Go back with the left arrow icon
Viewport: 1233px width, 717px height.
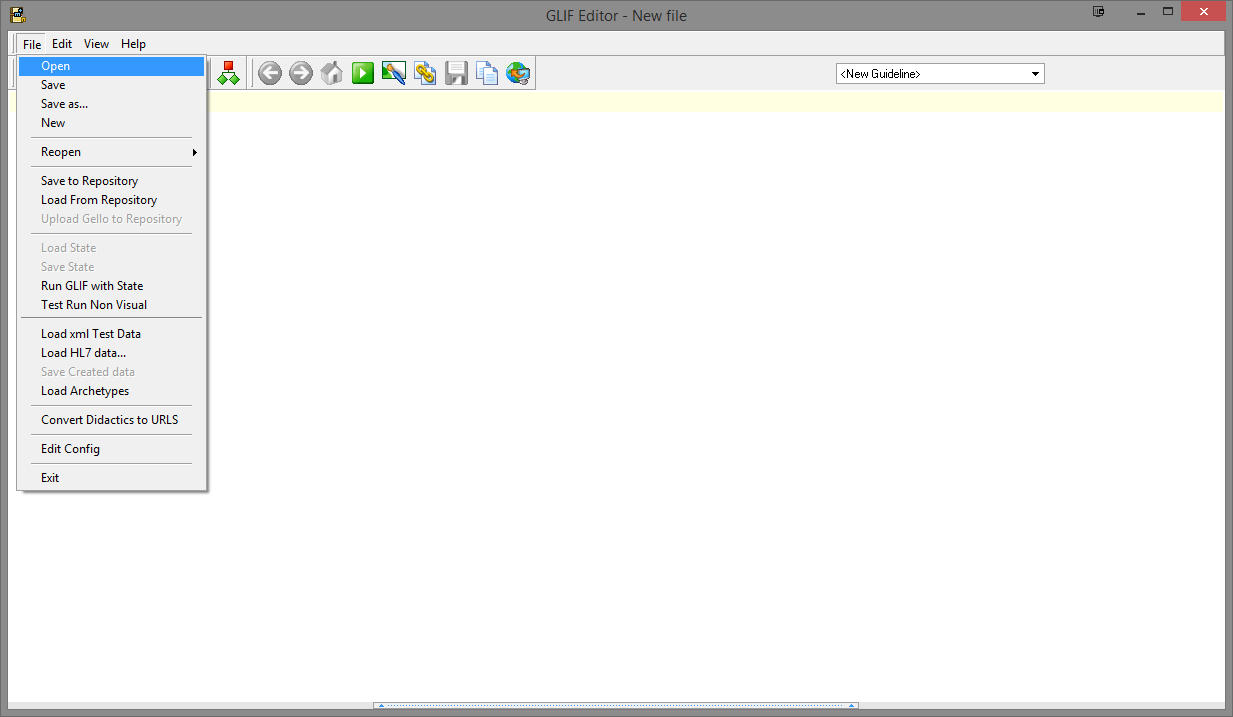[270, 73]
